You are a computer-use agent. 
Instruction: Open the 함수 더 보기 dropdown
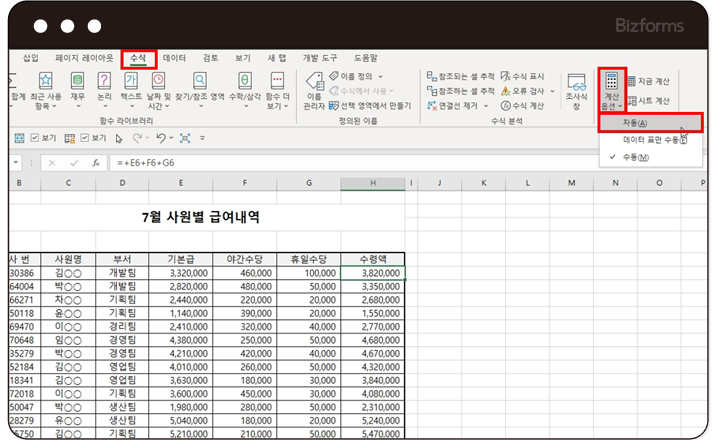[x=278, y=88]
